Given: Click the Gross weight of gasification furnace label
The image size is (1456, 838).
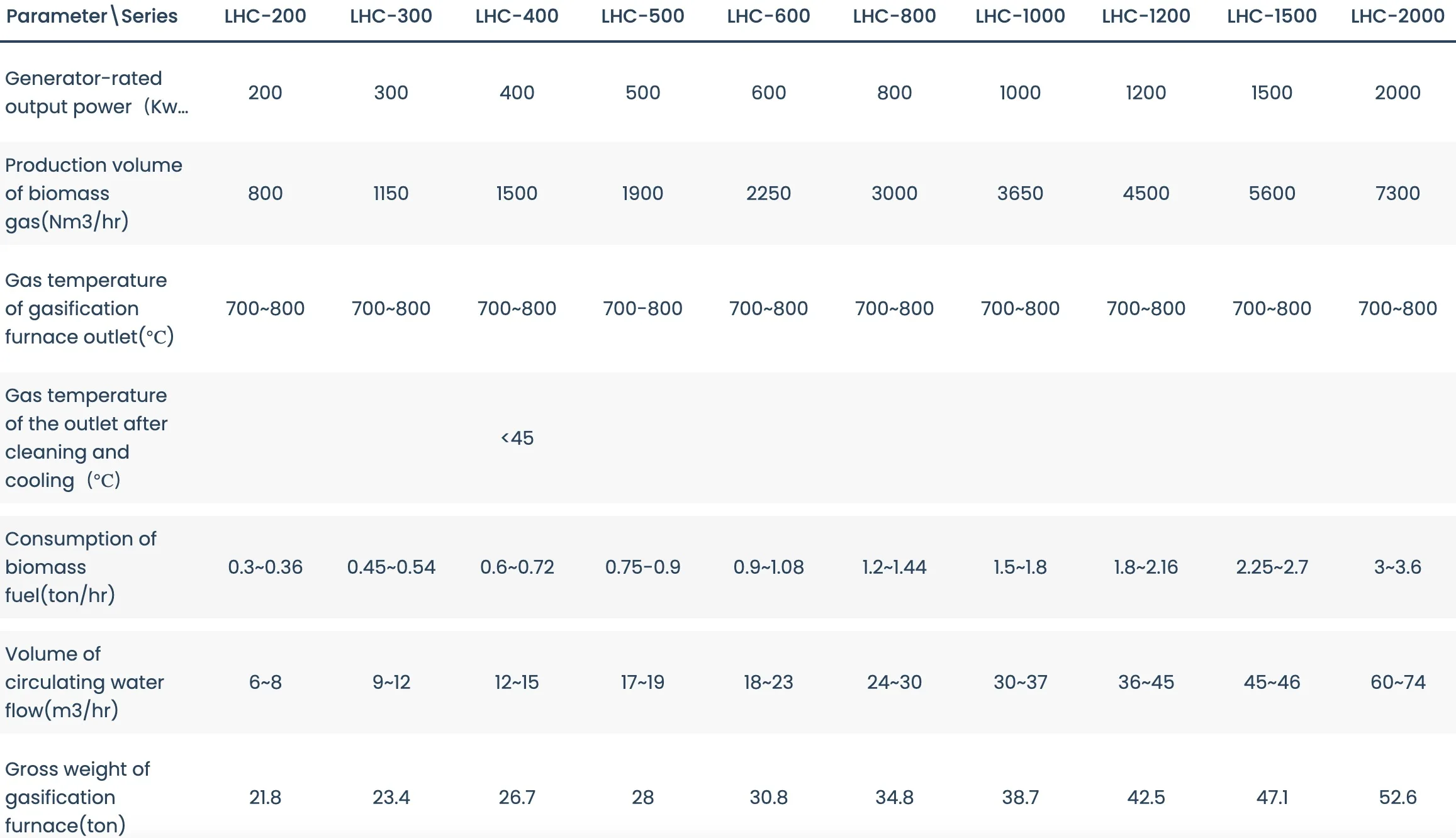Looking at the screenshot, I should 77,797.
